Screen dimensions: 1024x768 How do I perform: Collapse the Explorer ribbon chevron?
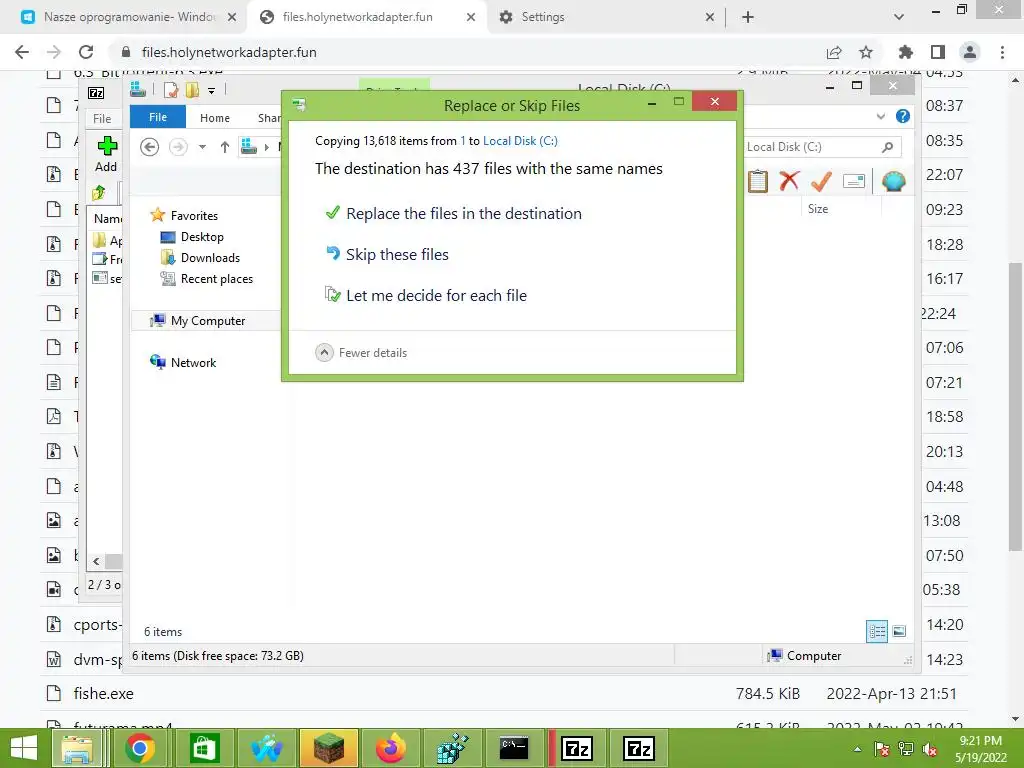(881, 116)
